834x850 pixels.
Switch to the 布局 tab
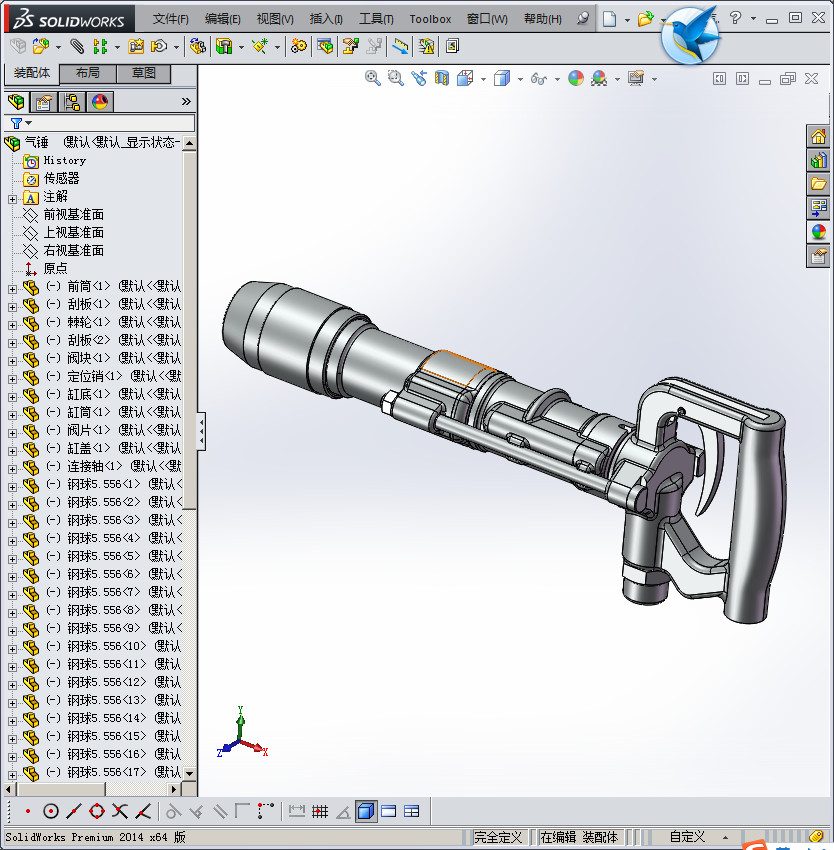[86, 73]
